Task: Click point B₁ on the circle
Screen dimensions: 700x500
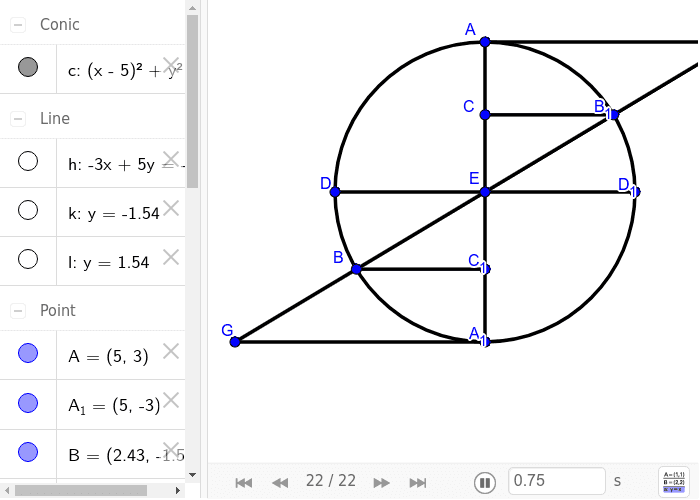Action: [x=614, y=115]
